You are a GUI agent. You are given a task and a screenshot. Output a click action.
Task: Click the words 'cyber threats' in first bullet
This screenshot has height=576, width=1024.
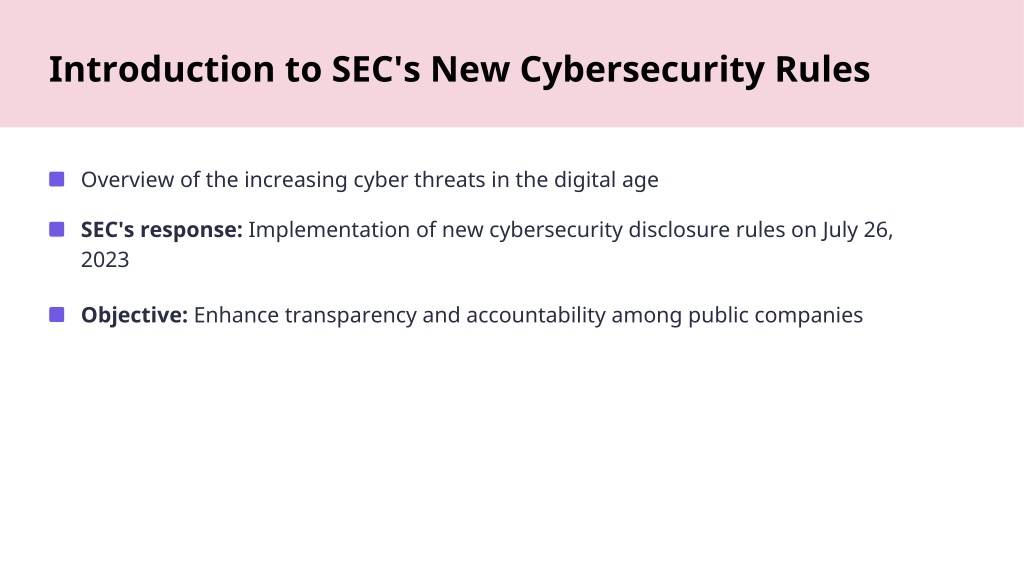(x=419, y=180)
